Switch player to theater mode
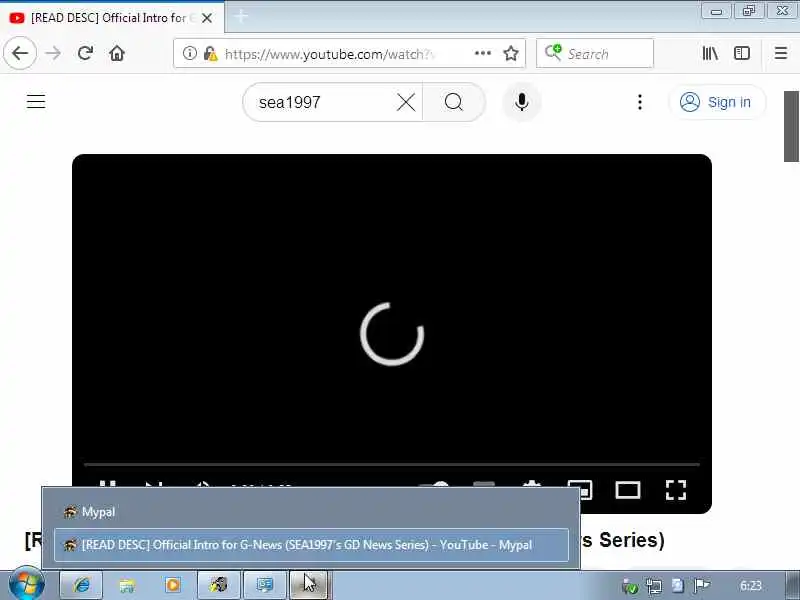800x600 pixels. coord(628,490)
